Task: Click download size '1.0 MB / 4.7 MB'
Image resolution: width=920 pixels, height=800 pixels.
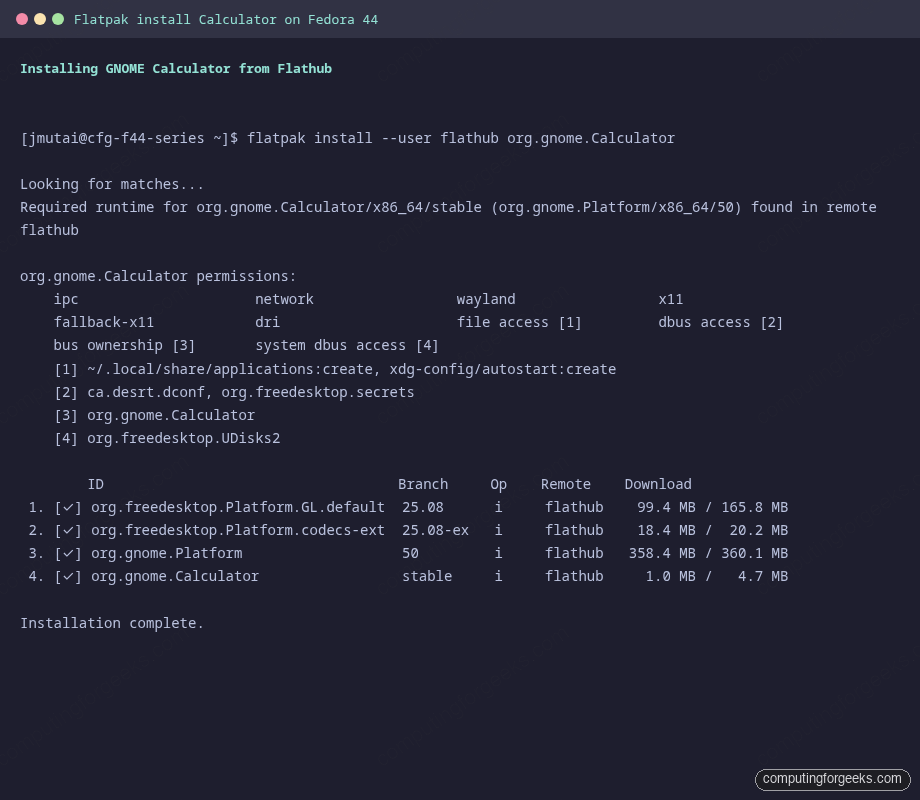Action: pyautogui.click(x=716, y=576)
